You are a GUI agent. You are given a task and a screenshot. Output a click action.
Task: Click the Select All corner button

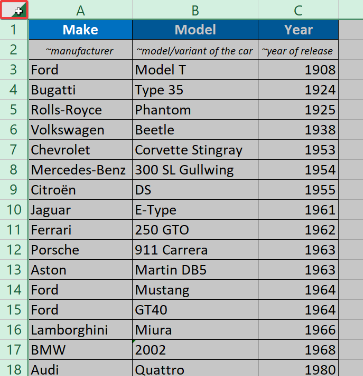(14, 10)
